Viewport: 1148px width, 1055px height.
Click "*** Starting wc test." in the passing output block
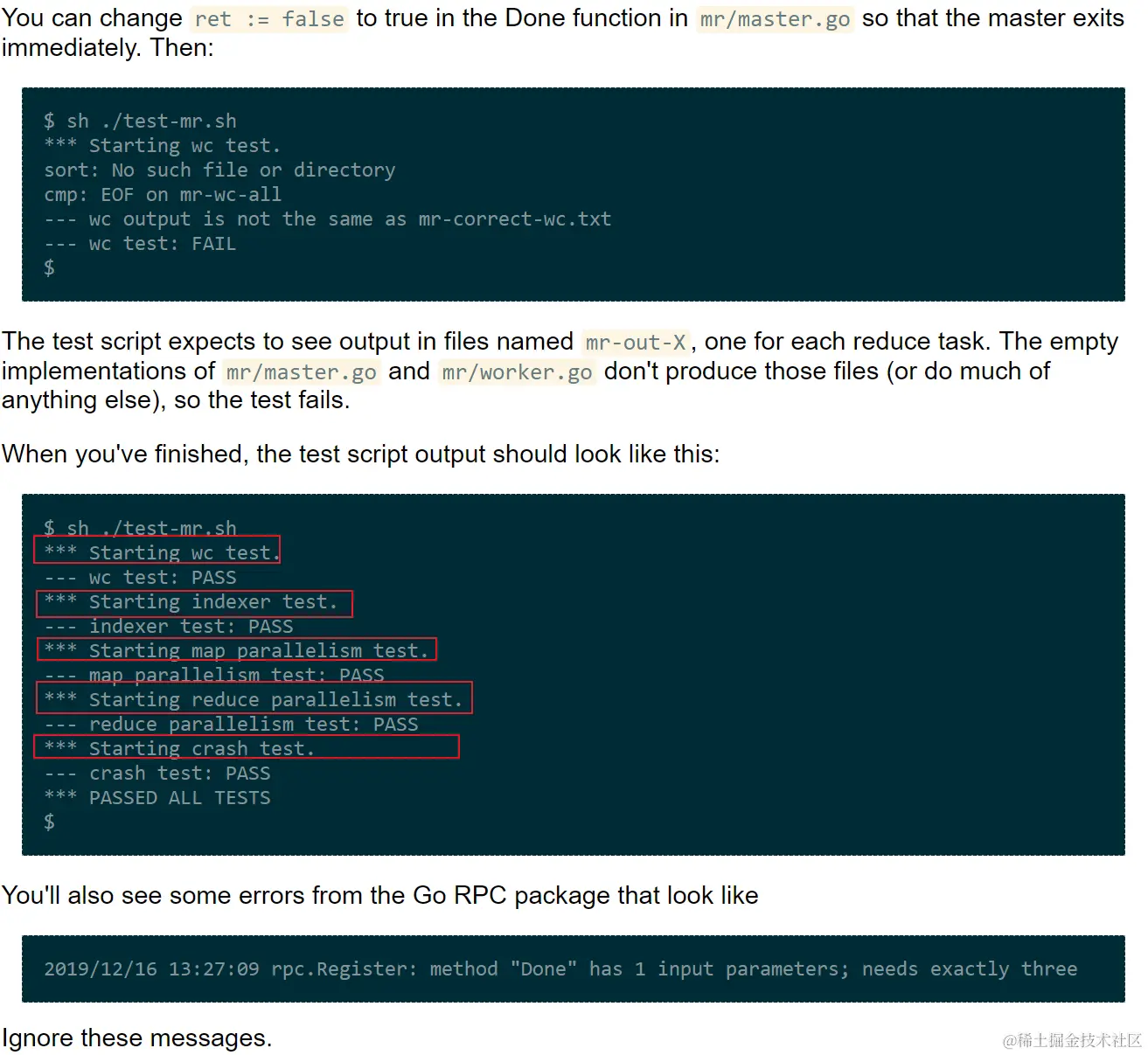[163, 553]
